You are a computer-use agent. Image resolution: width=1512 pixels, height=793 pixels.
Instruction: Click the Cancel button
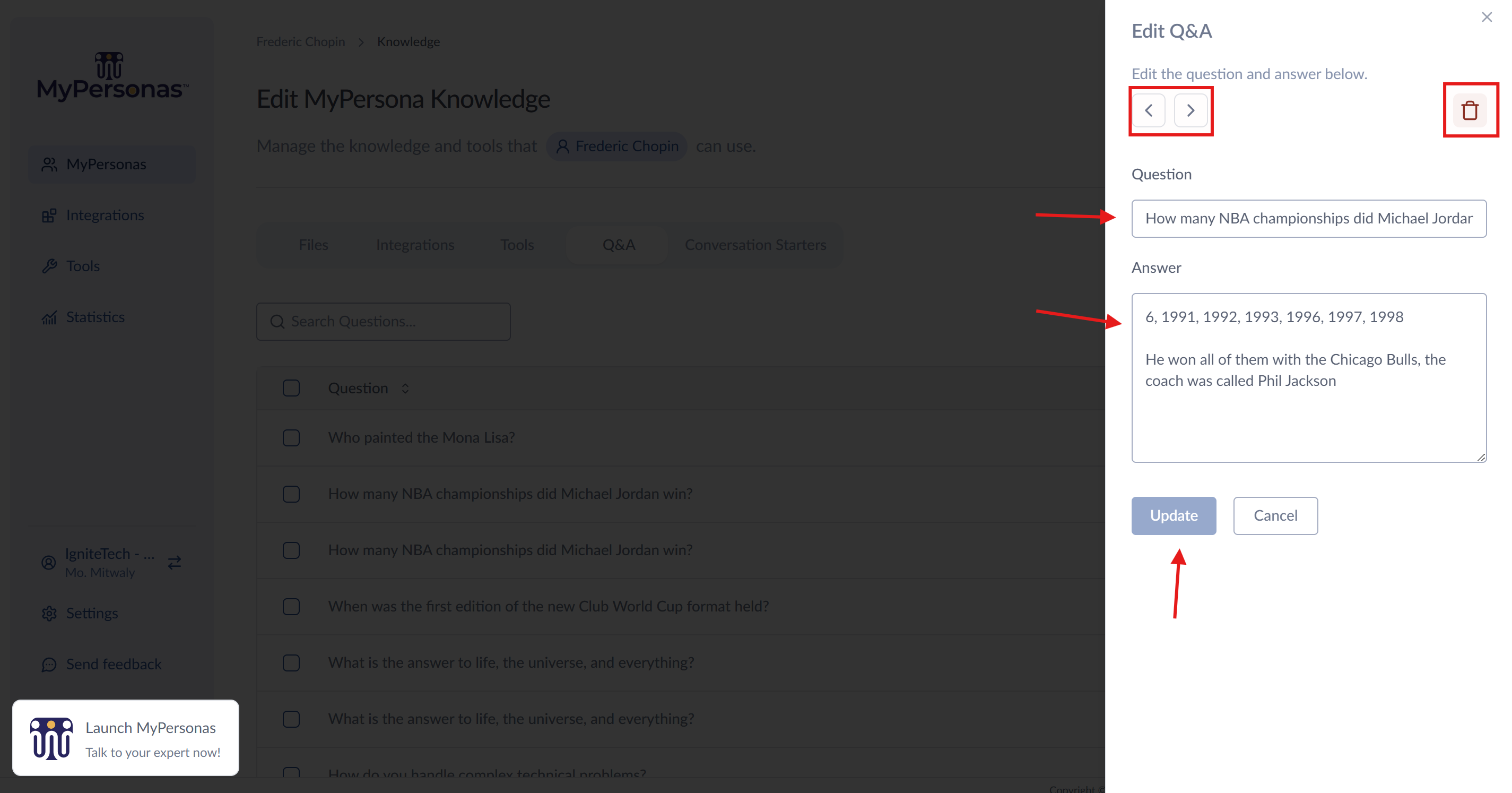(1275, 515)
